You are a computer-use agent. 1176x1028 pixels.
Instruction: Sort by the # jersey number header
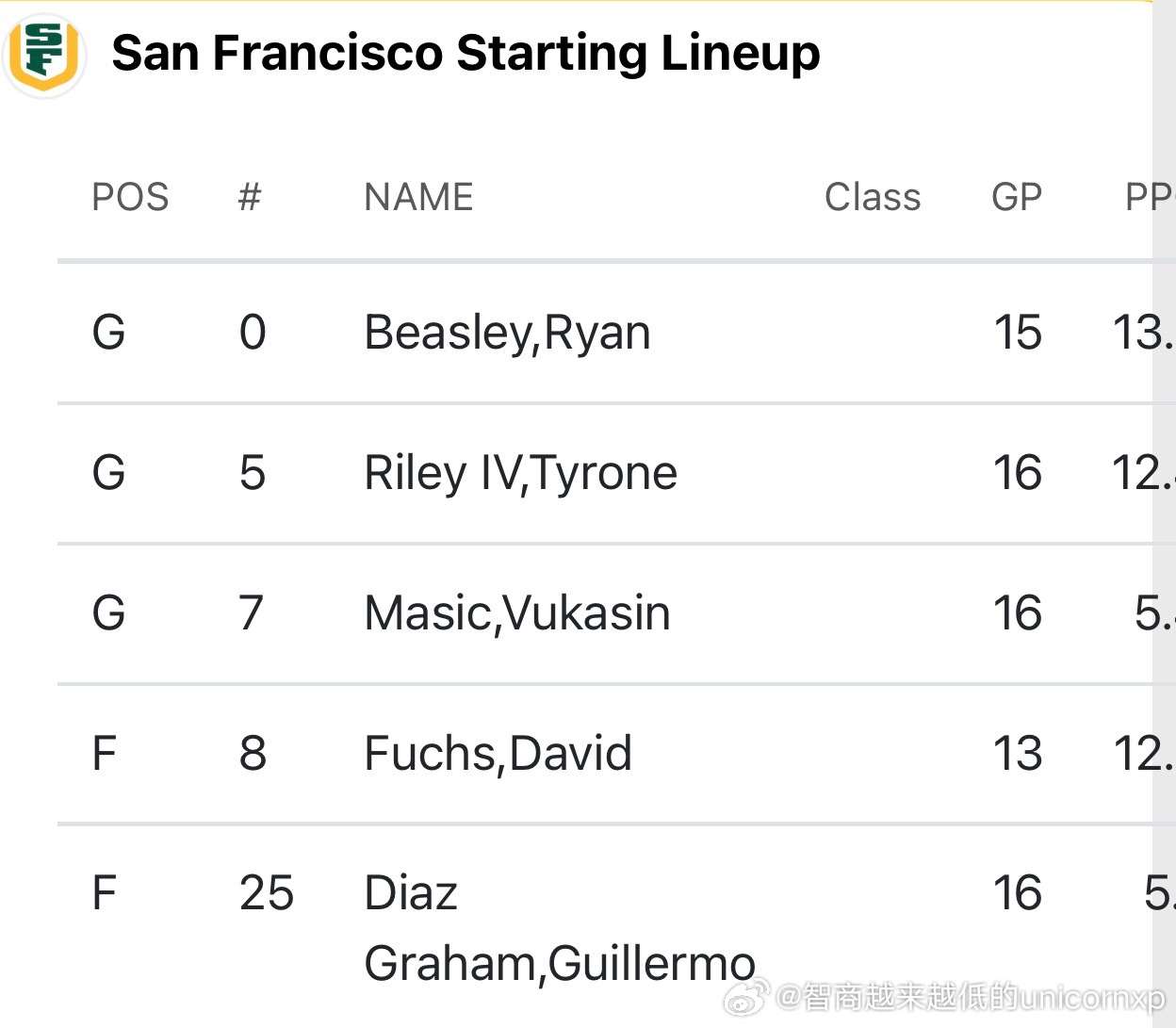[250, 197]
